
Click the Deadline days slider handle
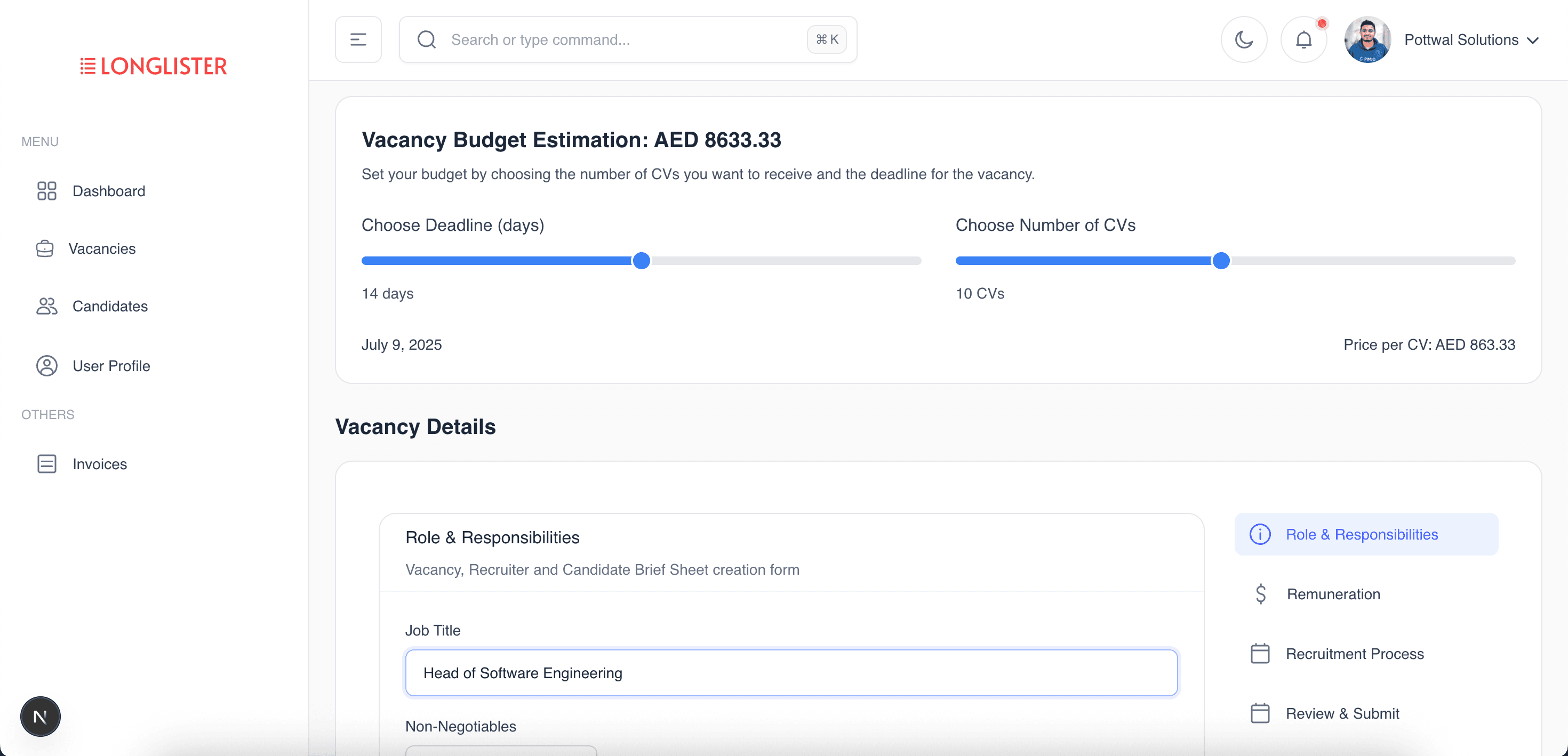click(x=641, y=261)
